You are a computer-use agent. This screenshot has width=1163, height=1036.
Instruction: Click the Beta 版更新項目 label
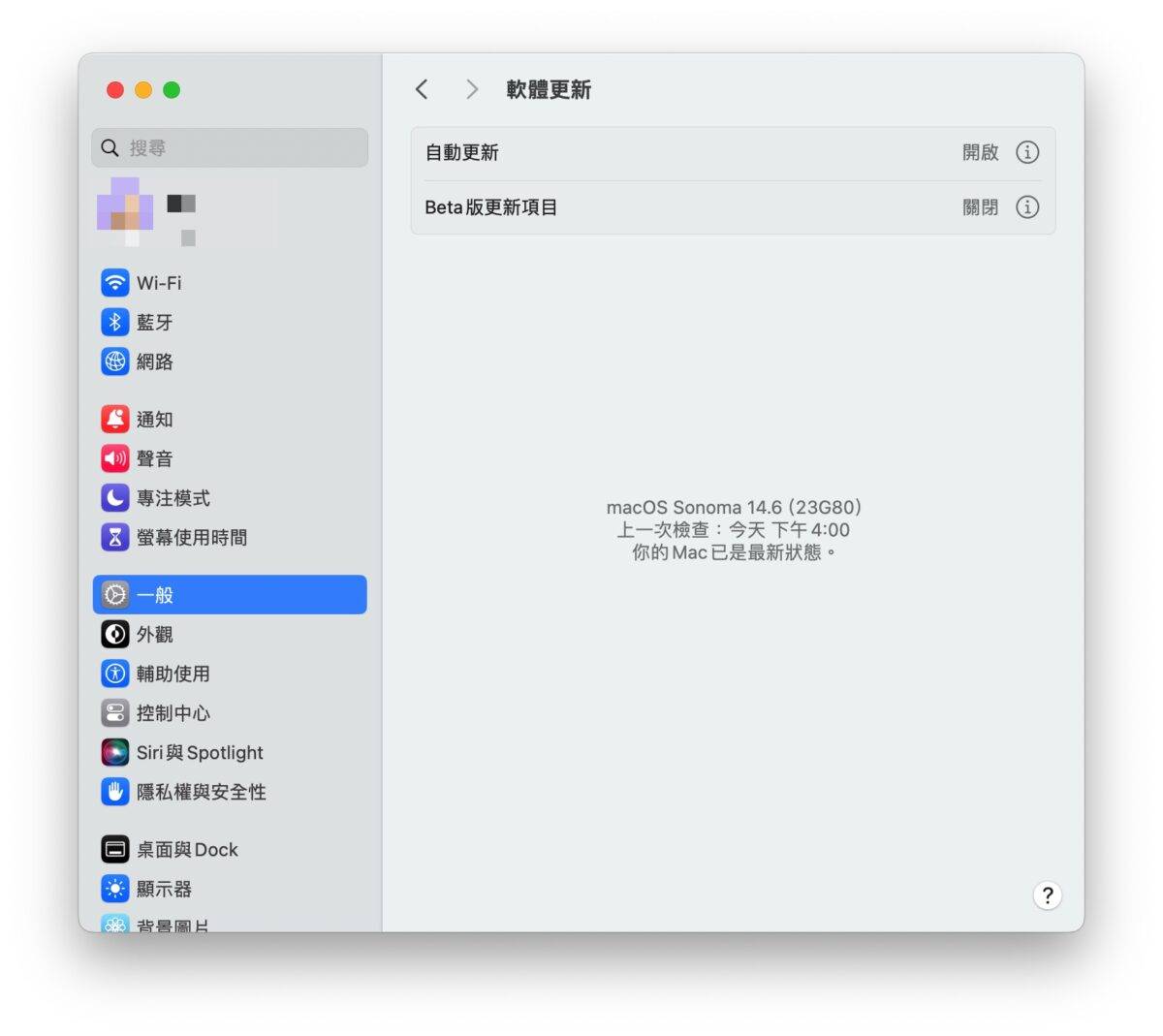coord(491,206)
